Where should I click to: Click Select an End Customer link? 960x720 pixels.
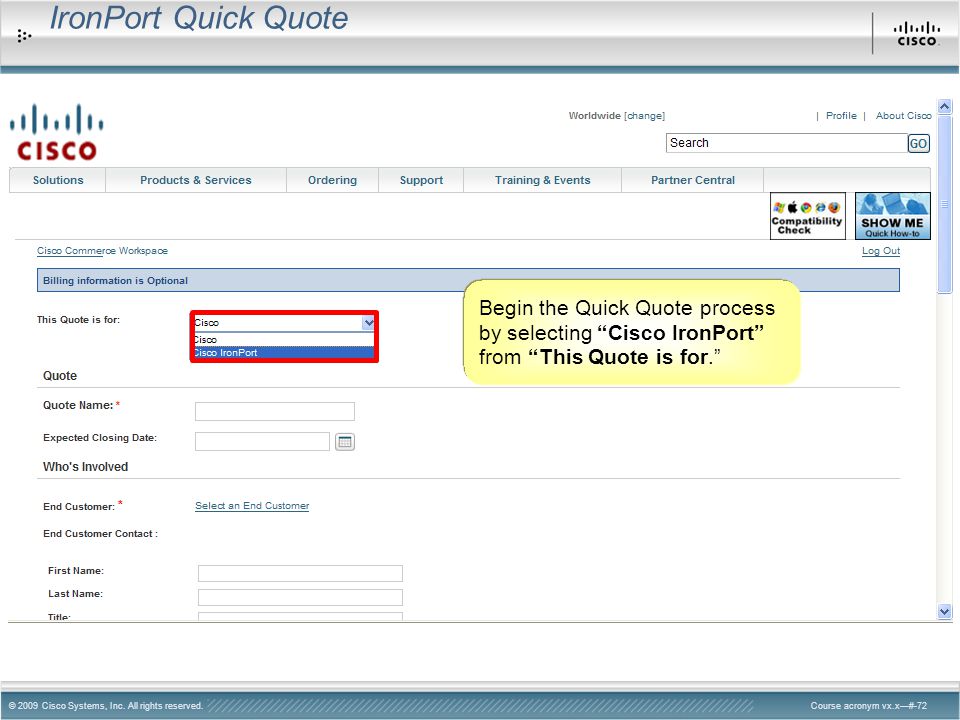(252, 506)
